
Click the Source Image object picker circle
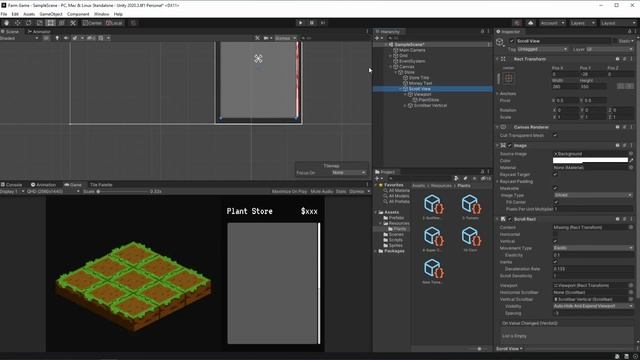point(631,154)
